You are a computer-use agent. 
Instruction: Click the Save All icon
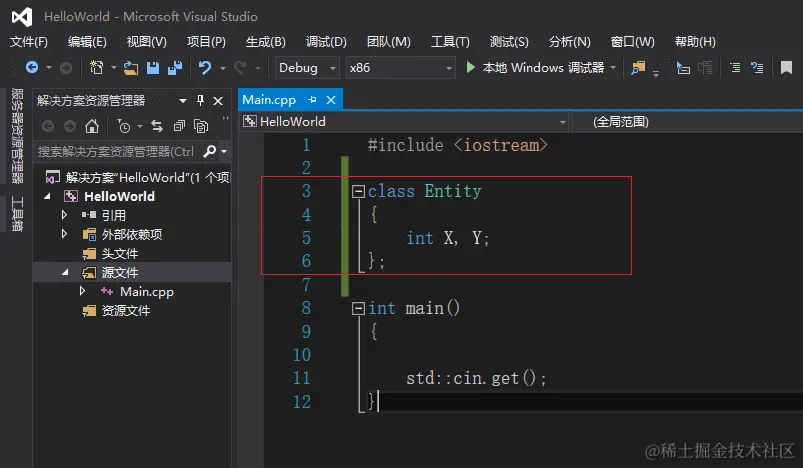(175, 68)
